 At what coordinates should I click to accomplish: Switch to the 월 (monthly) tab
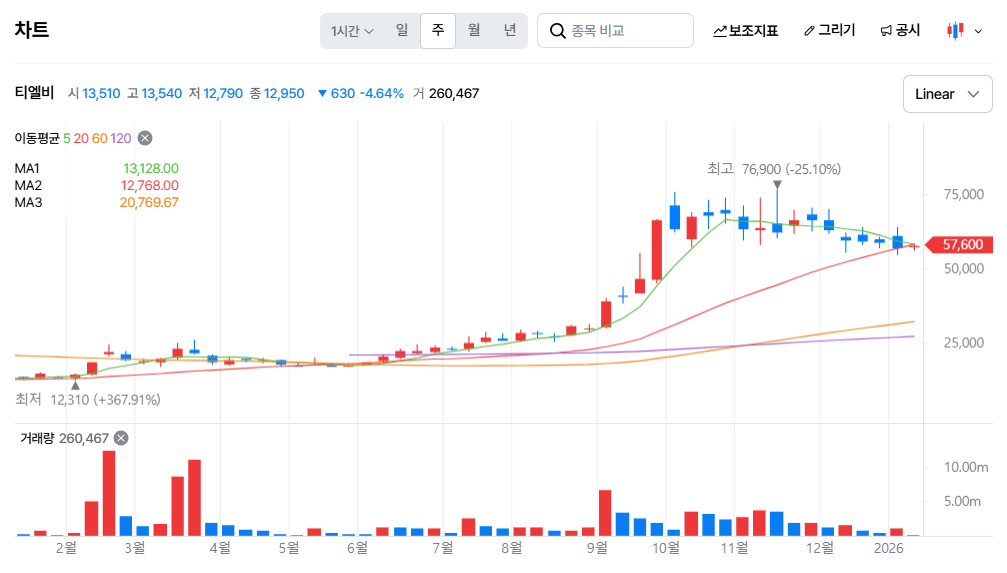[474, 30]
